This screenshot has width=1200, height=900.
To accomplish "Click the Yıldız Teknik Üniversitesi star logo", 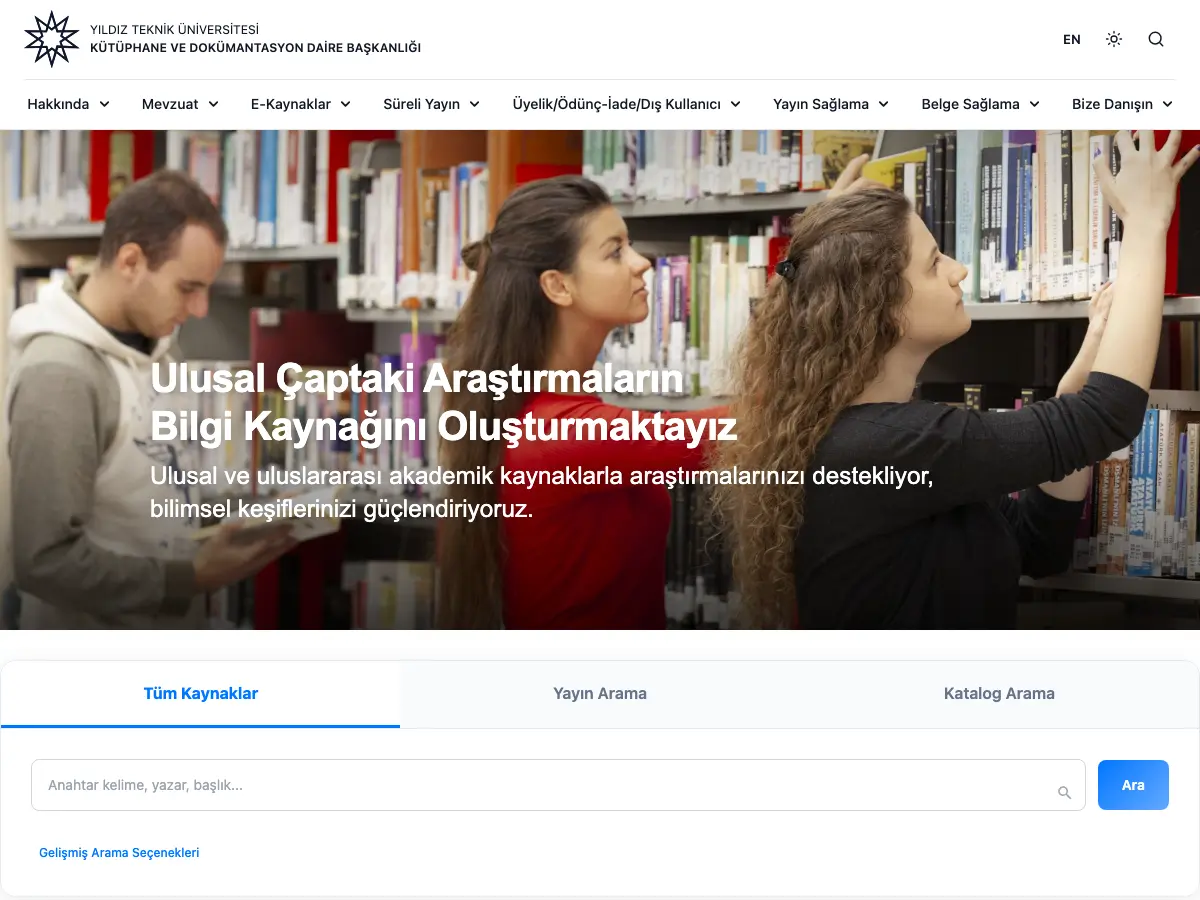I will click(x=51, y=39).
